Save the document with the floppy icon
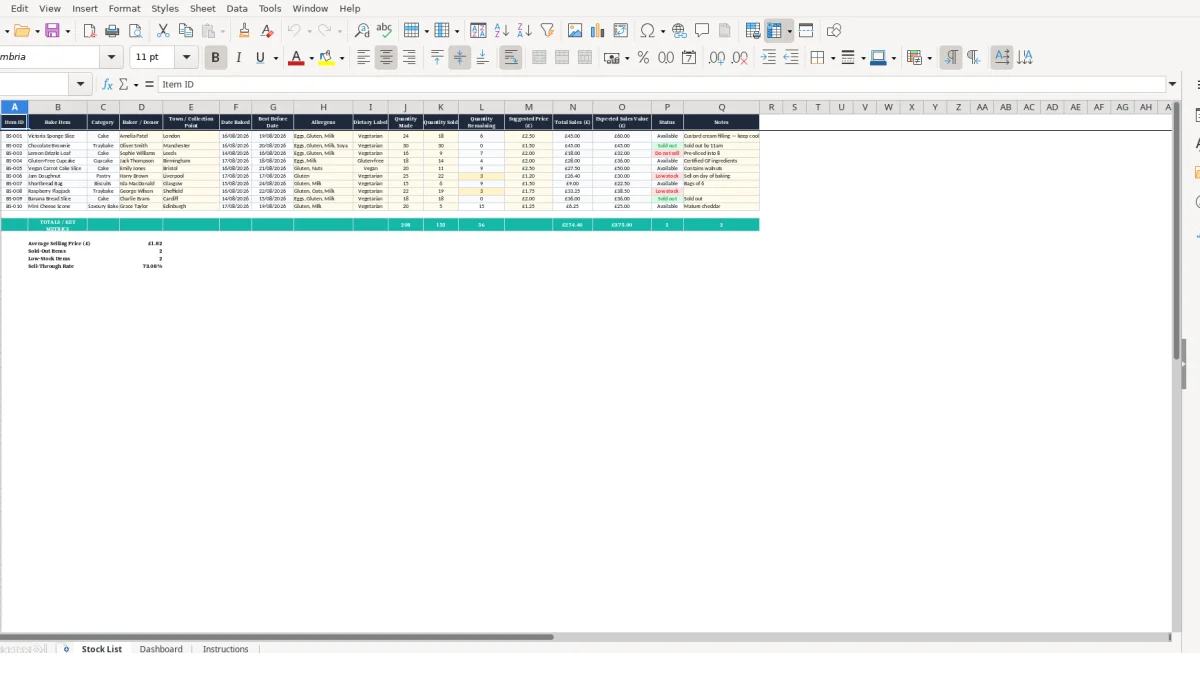This screenshot has height=675, width=1200. click(x=52, y=31)
